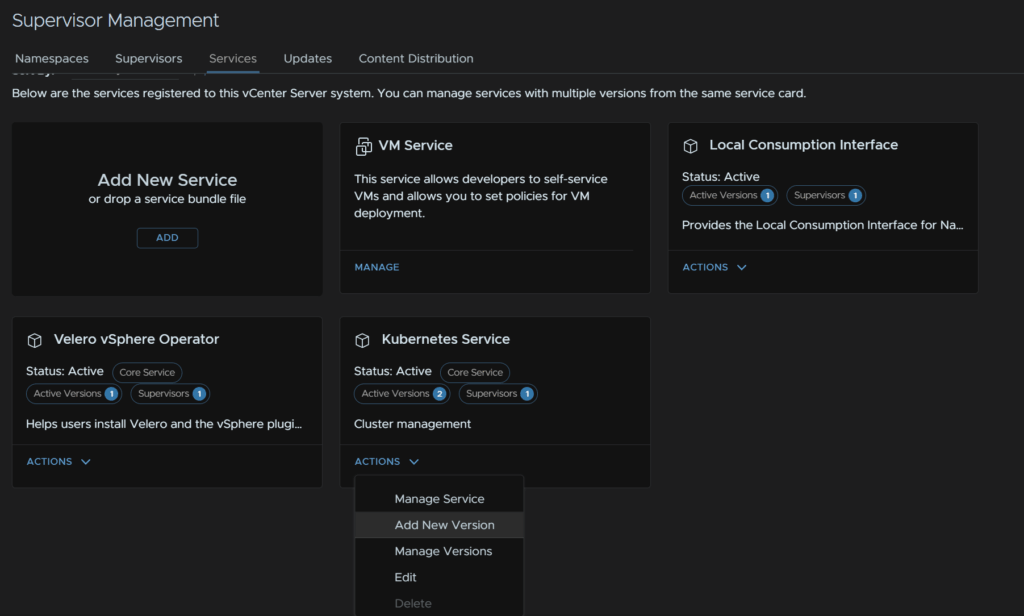The height and width of the screenshot is (616, 1024).
Task: Click the Kubernetes Service cube icon
Action: click(362, 340)
